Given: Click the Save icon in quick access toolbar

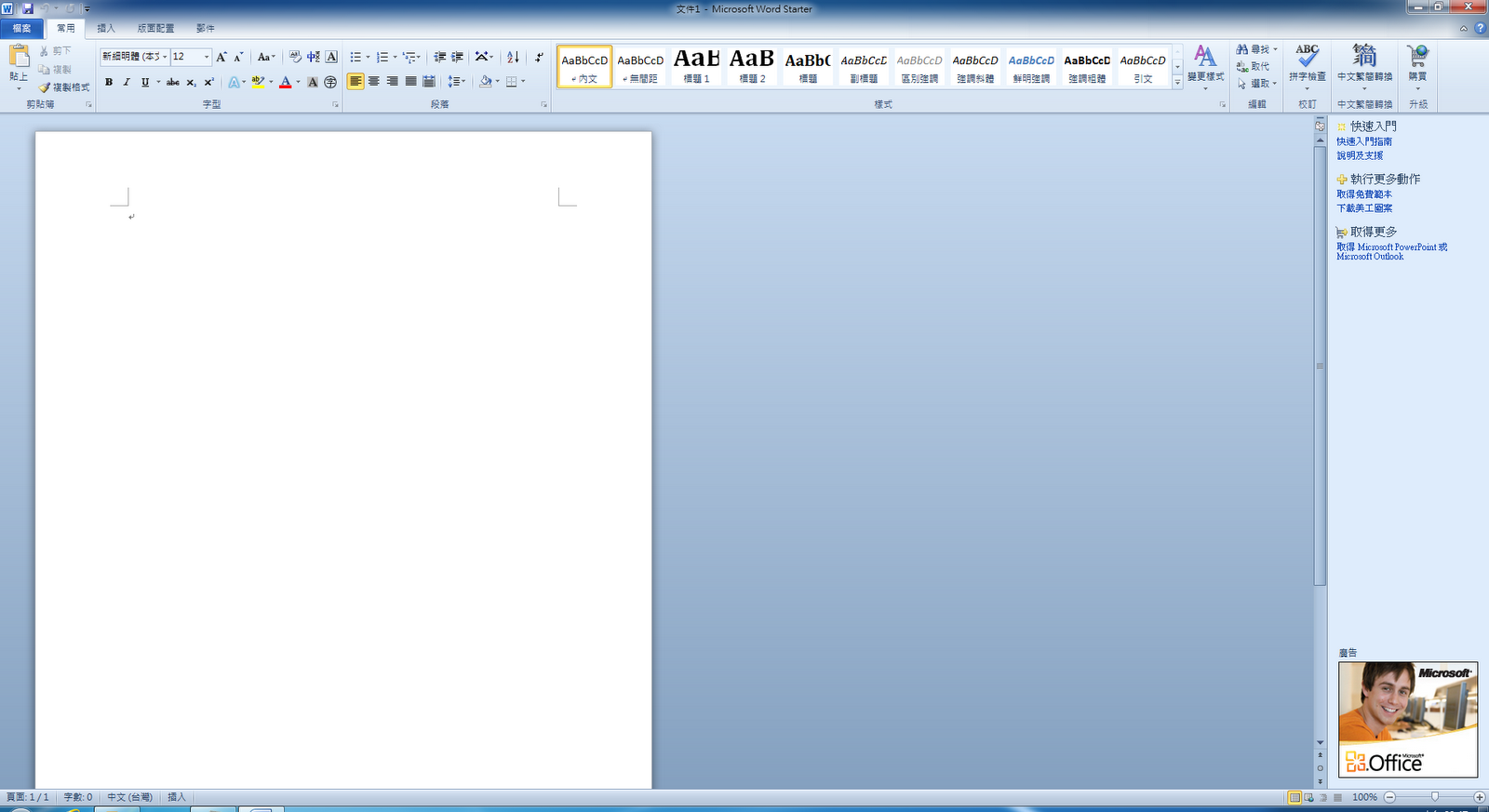Looking at the screenshot, I should [27, 8].
